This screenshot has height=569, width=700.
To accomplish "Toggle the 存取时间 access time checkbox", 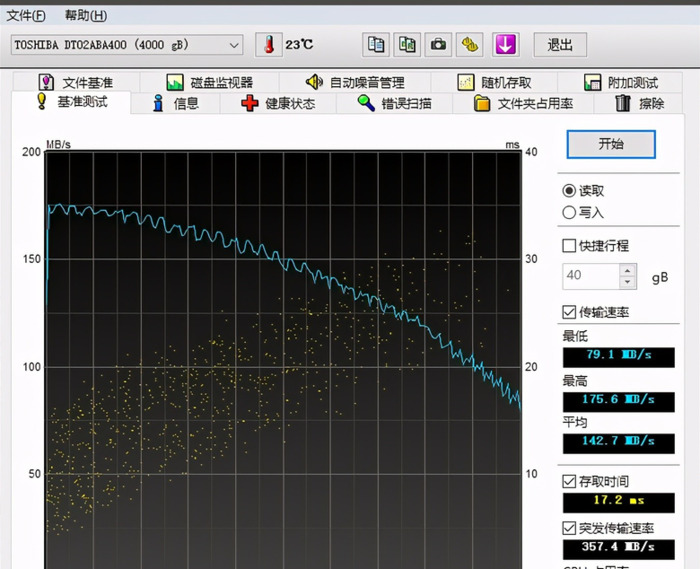I will click(x=569, y=482).
